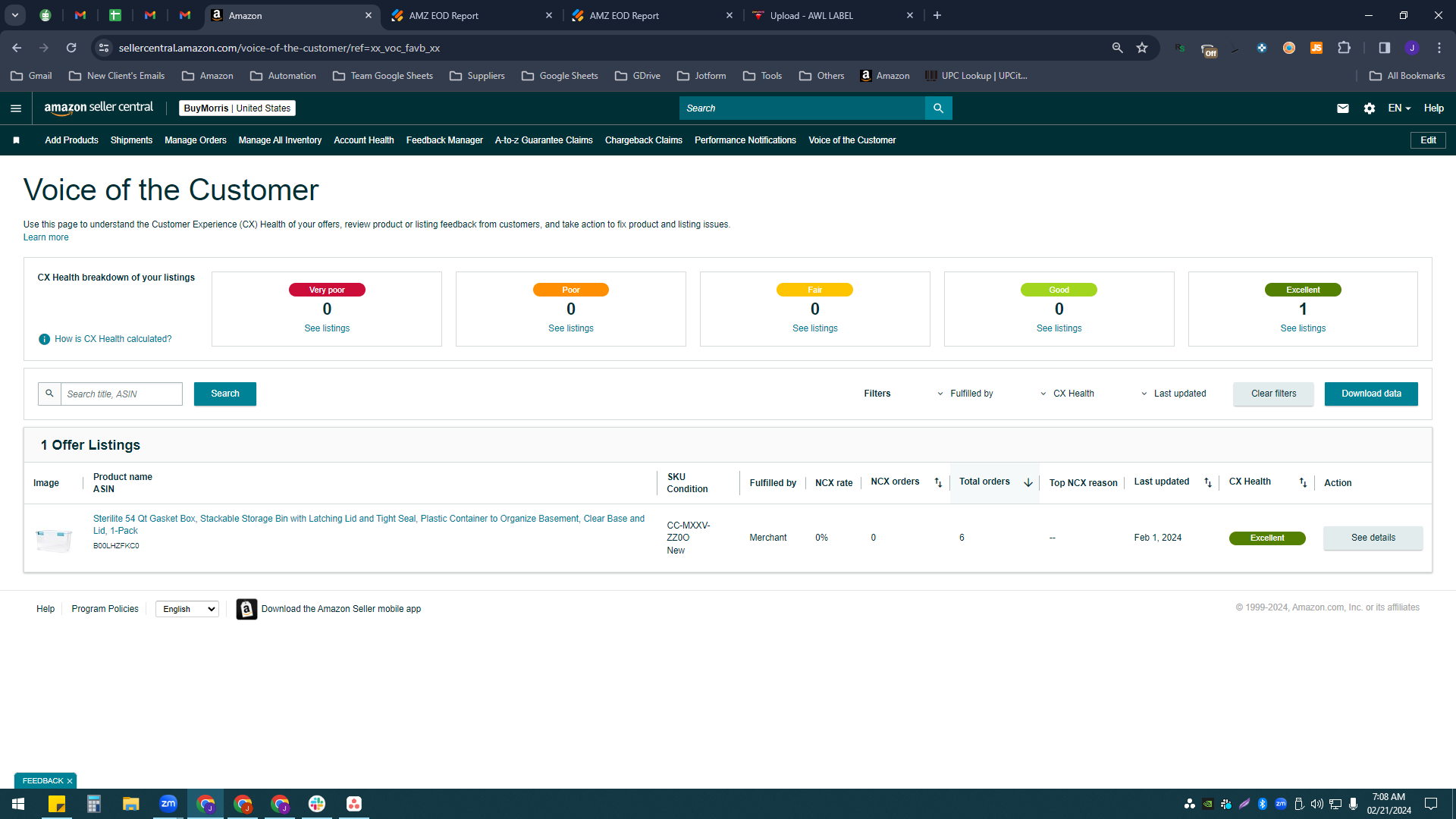Open the Learn more link
The width and height of the screenshot is (1456, 819).
(45, 237)
